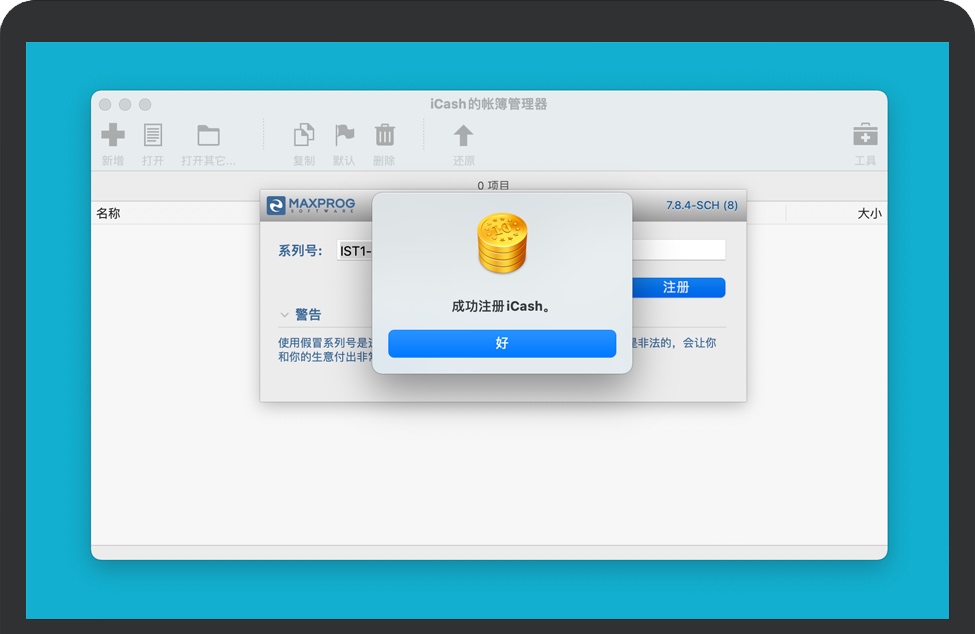Select the 新增 (New) toolbar icon

113,134
